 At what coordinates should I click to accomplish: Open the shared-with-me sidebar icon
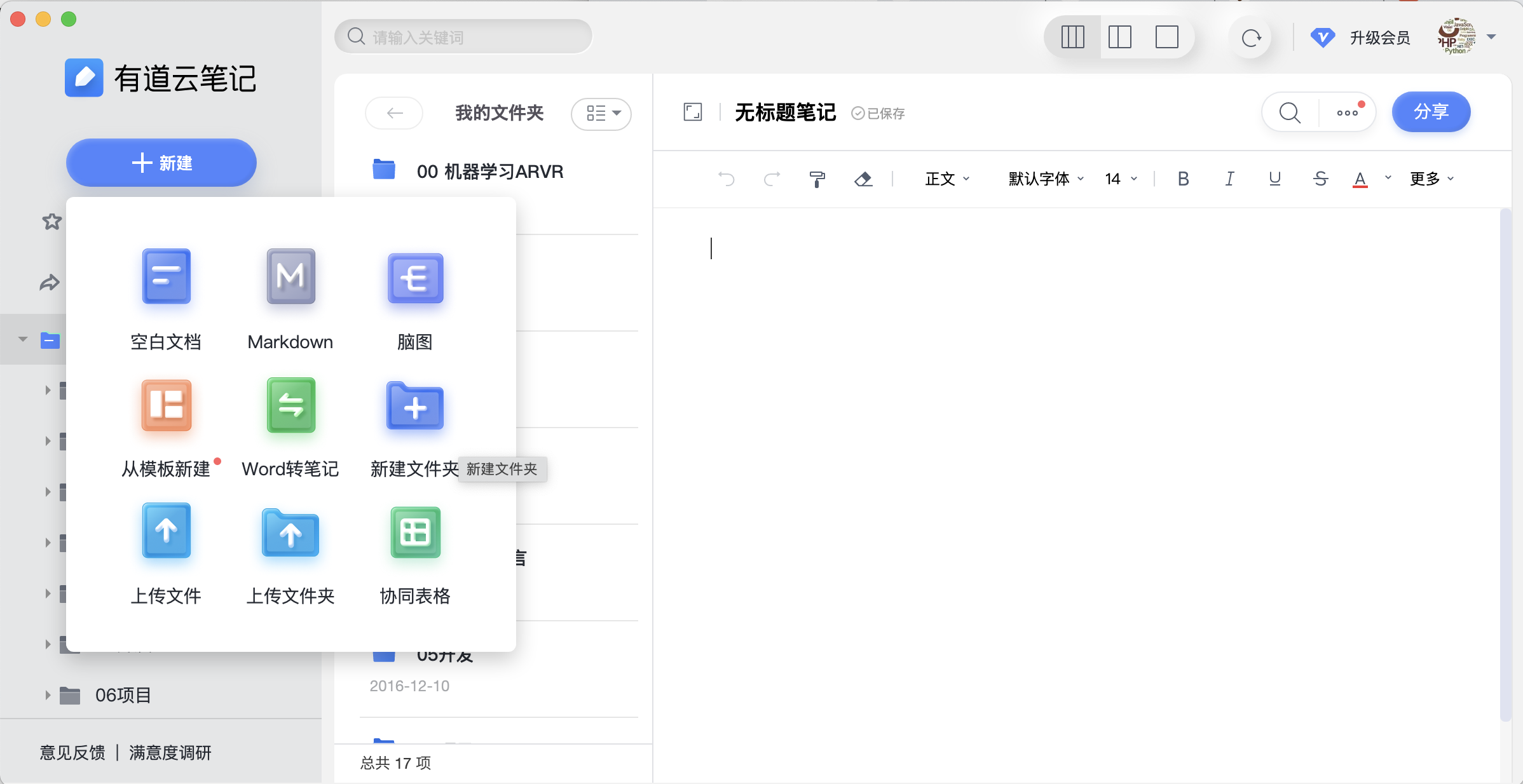(50, 282)
